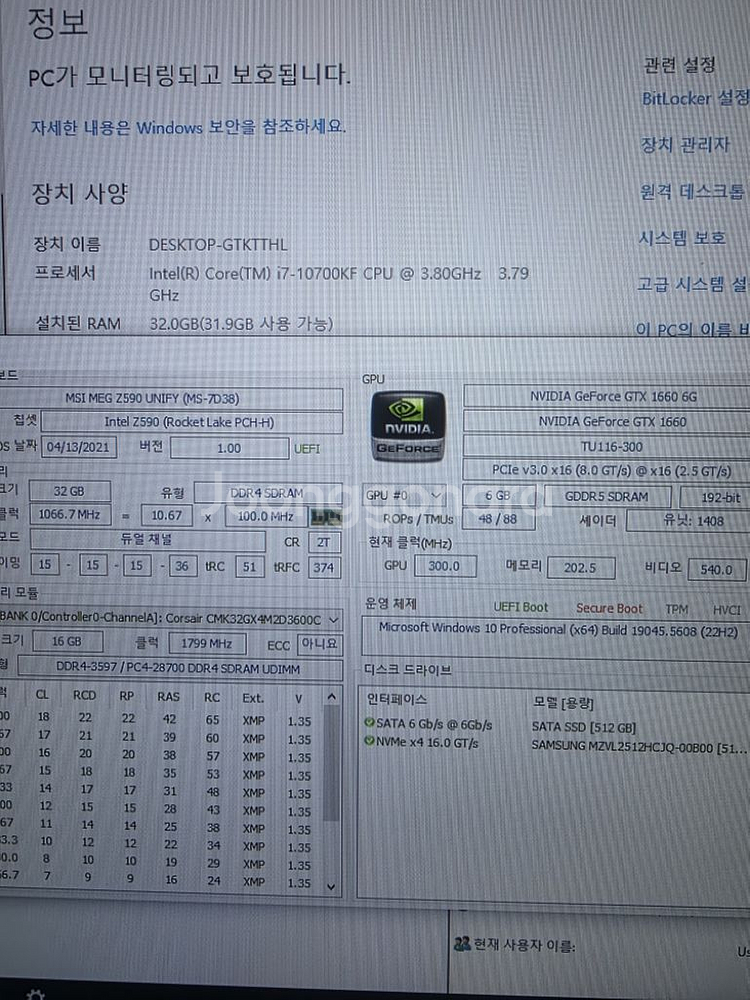Click the 100.0 MHz base clock field
This screenshot has width=750, height=1000.
tap(266, 516)
